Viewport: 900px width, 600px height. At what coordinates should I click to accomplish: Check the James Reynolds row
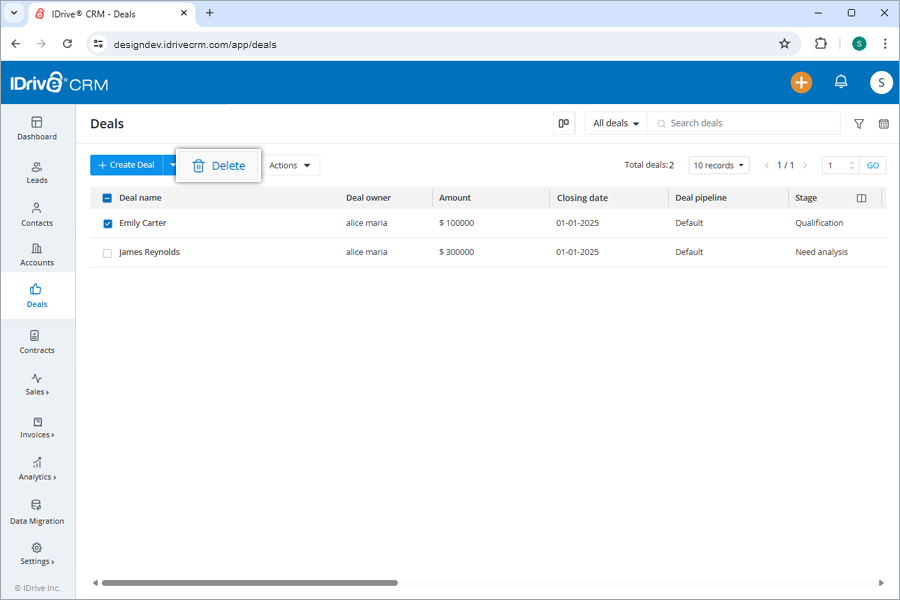(108, 252)
